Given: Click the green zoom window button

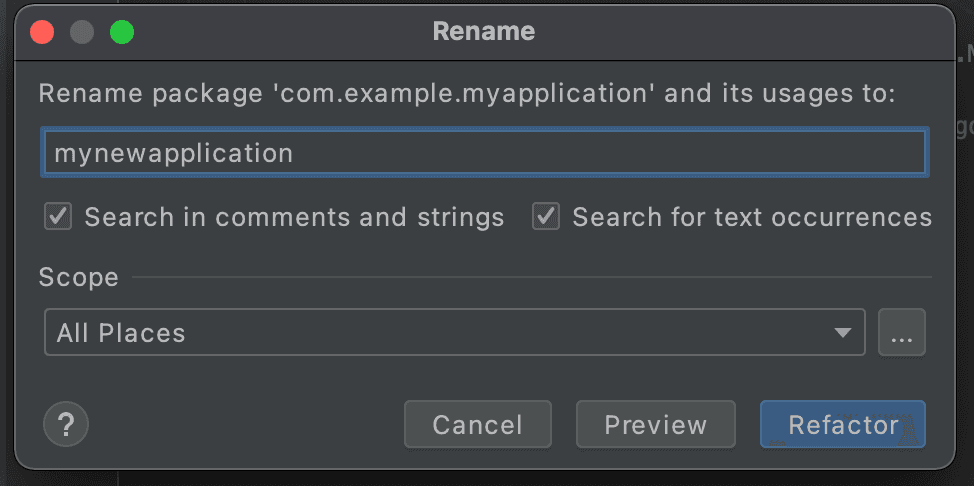Looking at the screenshot, I should [122, 32].
